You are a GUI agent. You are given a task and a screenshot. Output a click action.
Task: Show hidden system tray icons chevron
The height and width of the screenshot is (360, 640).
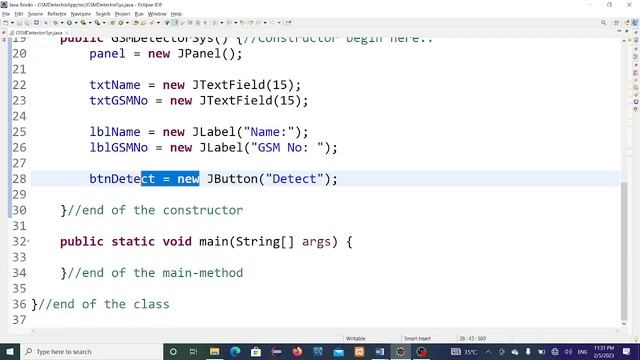pos(488,351)
